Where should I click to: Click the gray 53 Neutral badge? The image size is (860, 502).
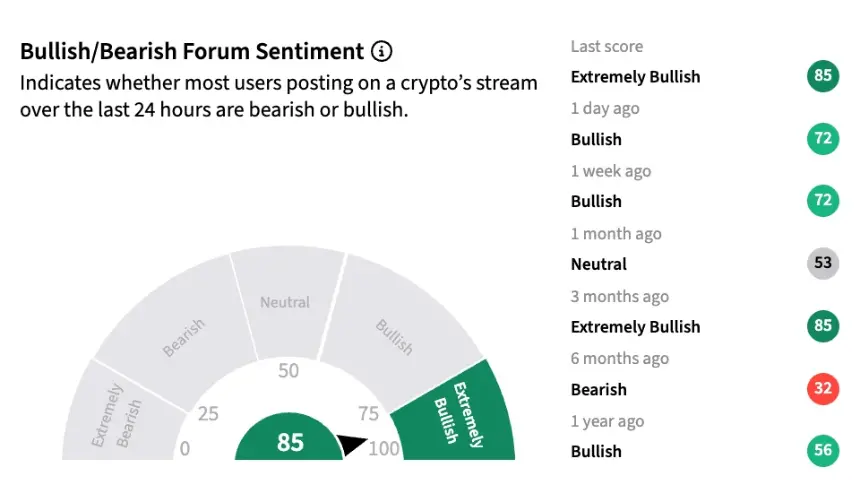click(x=823, y=263)
